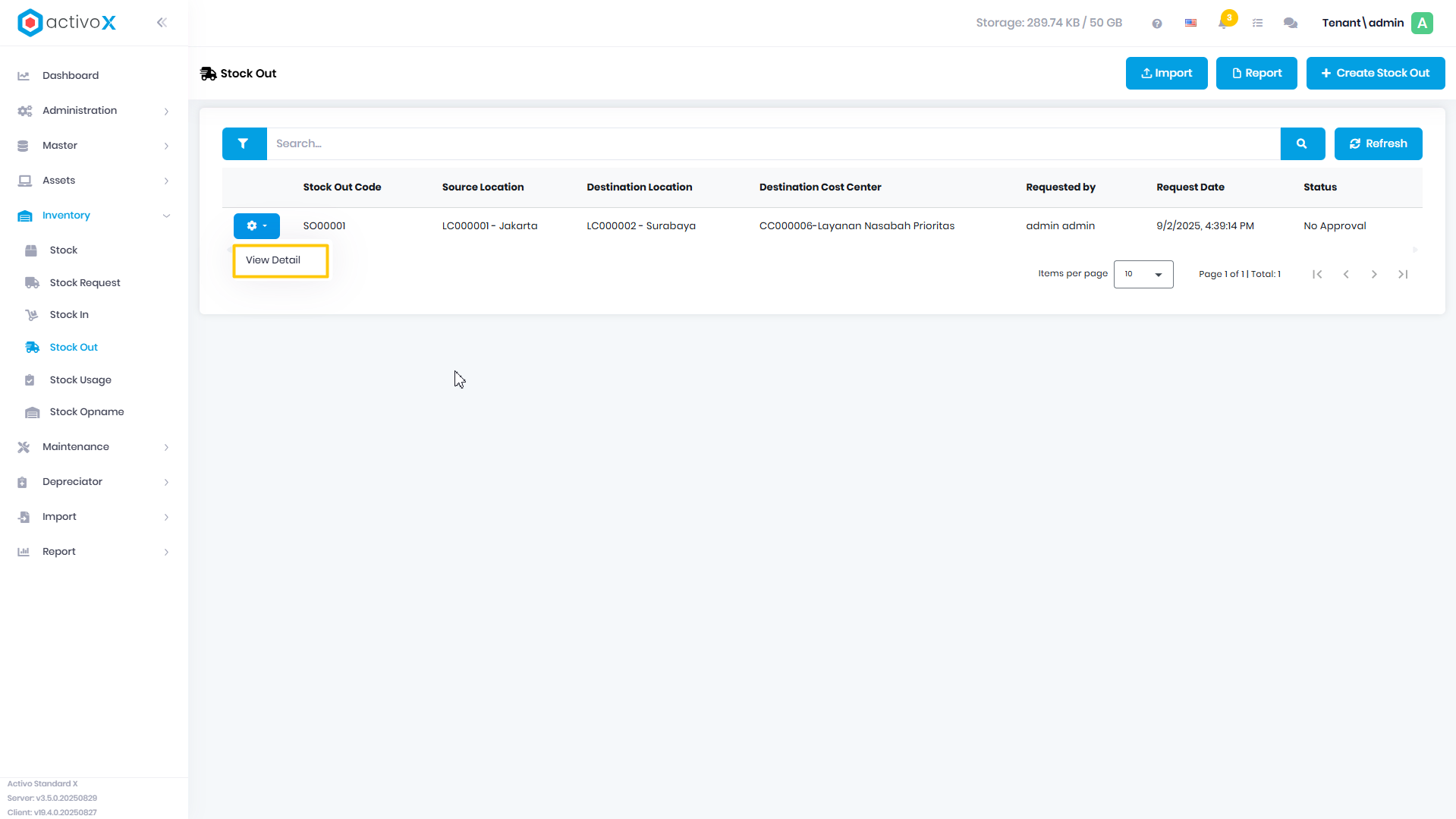
Task: Click Status column header
Action: (1319, 187)
